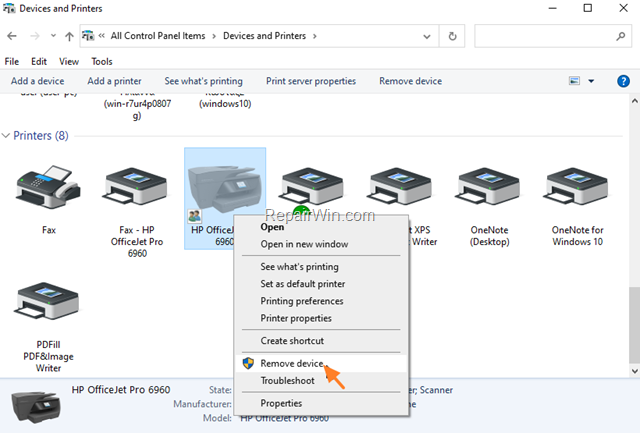Viewport: 640px width, 433px height.
Task: Go back with the back arrow
Action: pos(12,36)
